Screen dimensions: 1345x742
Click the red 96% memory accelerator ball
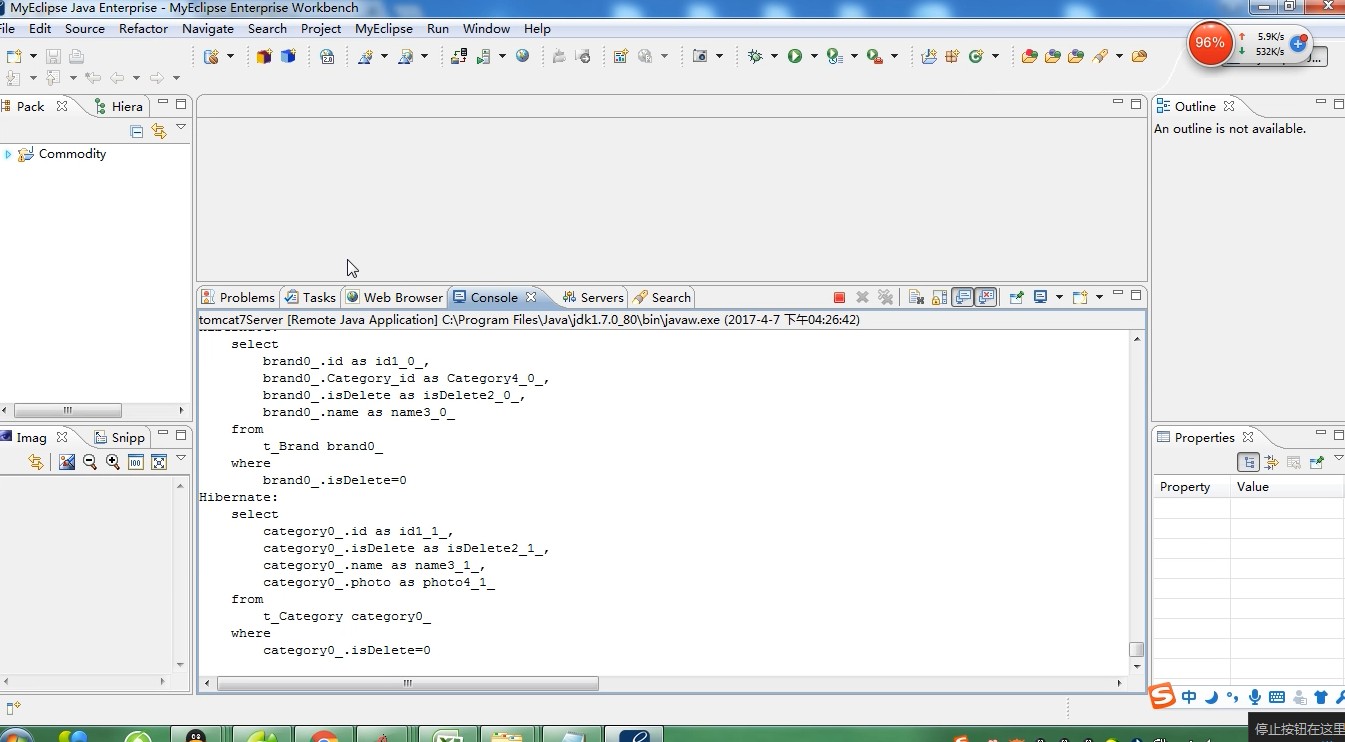tap(1210, 43)
